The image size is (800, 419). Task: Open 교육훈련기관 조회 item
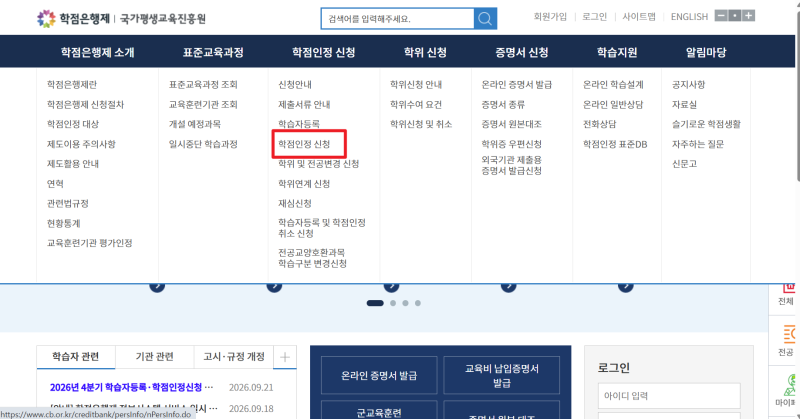pyautogui.click(x=203, y=104)
